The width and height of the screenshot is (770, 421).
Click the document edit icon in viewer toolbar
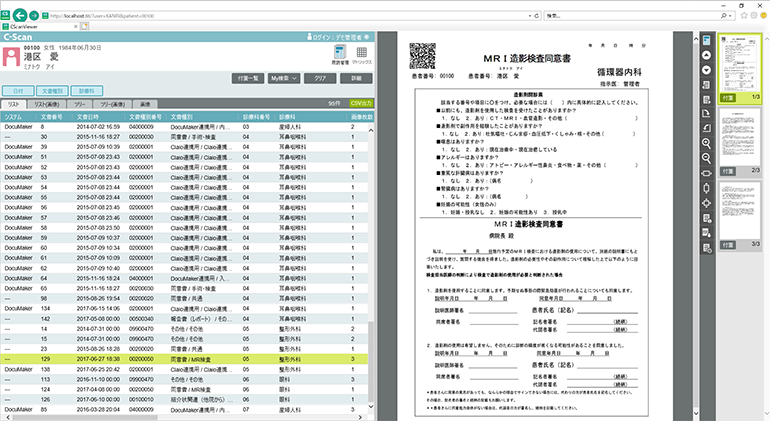(707, 233)
